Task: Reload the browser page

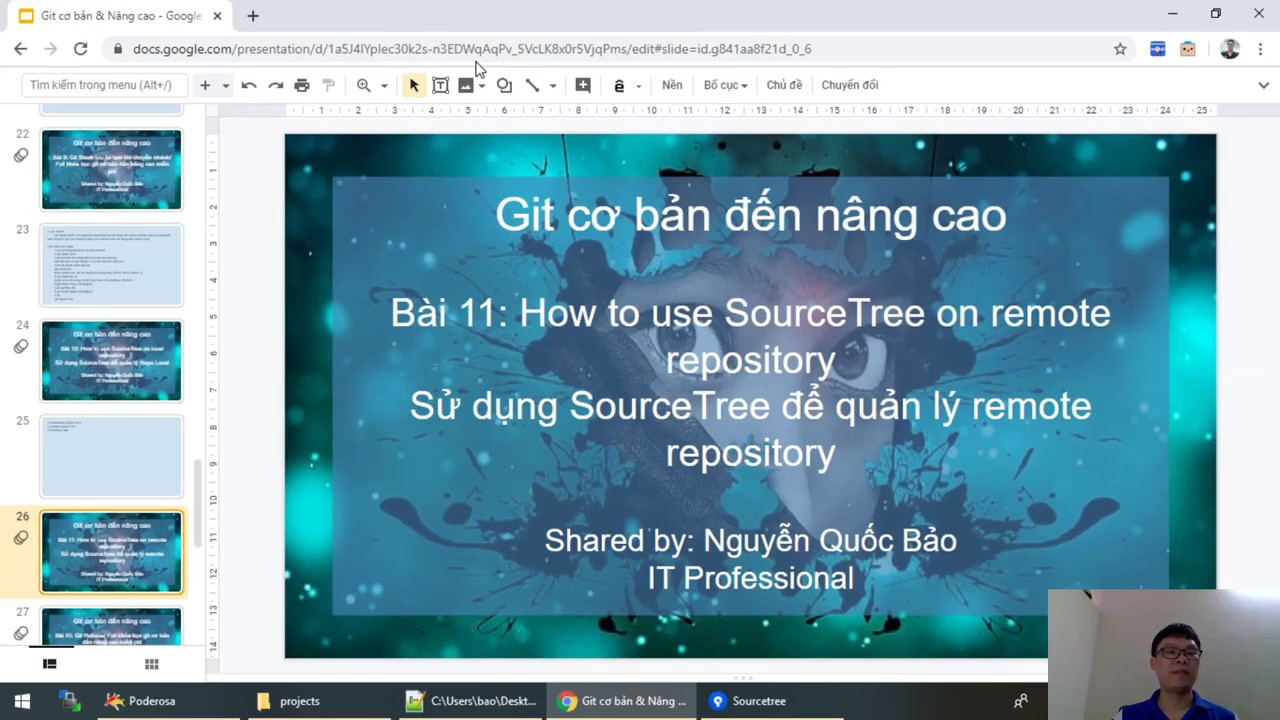Action: [80, 49]
